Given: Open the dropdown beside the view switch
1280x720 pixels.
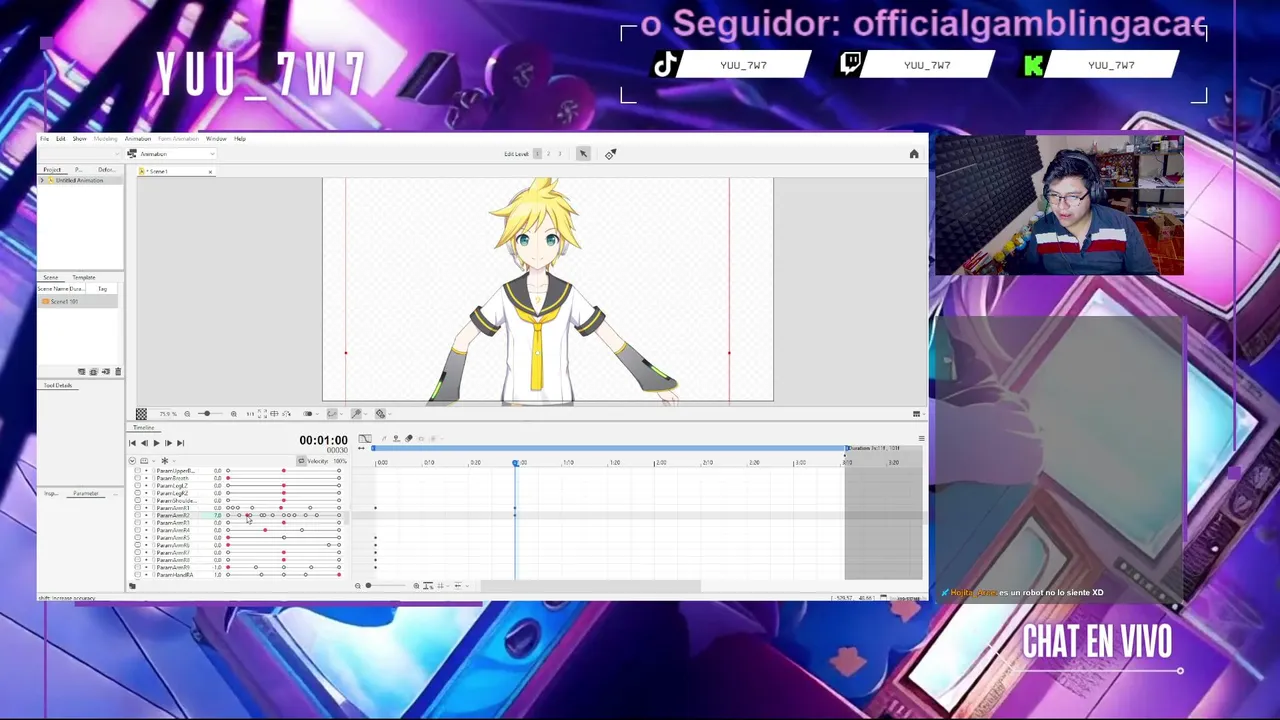Looking at the screenshot, I should [318, 414].
